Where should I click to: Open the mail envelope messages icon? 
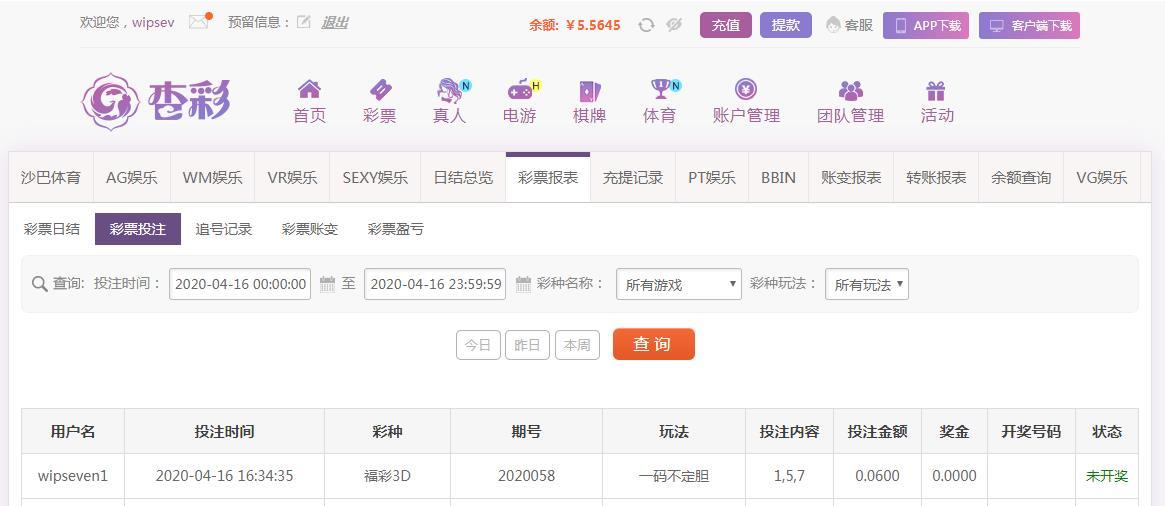199,22
